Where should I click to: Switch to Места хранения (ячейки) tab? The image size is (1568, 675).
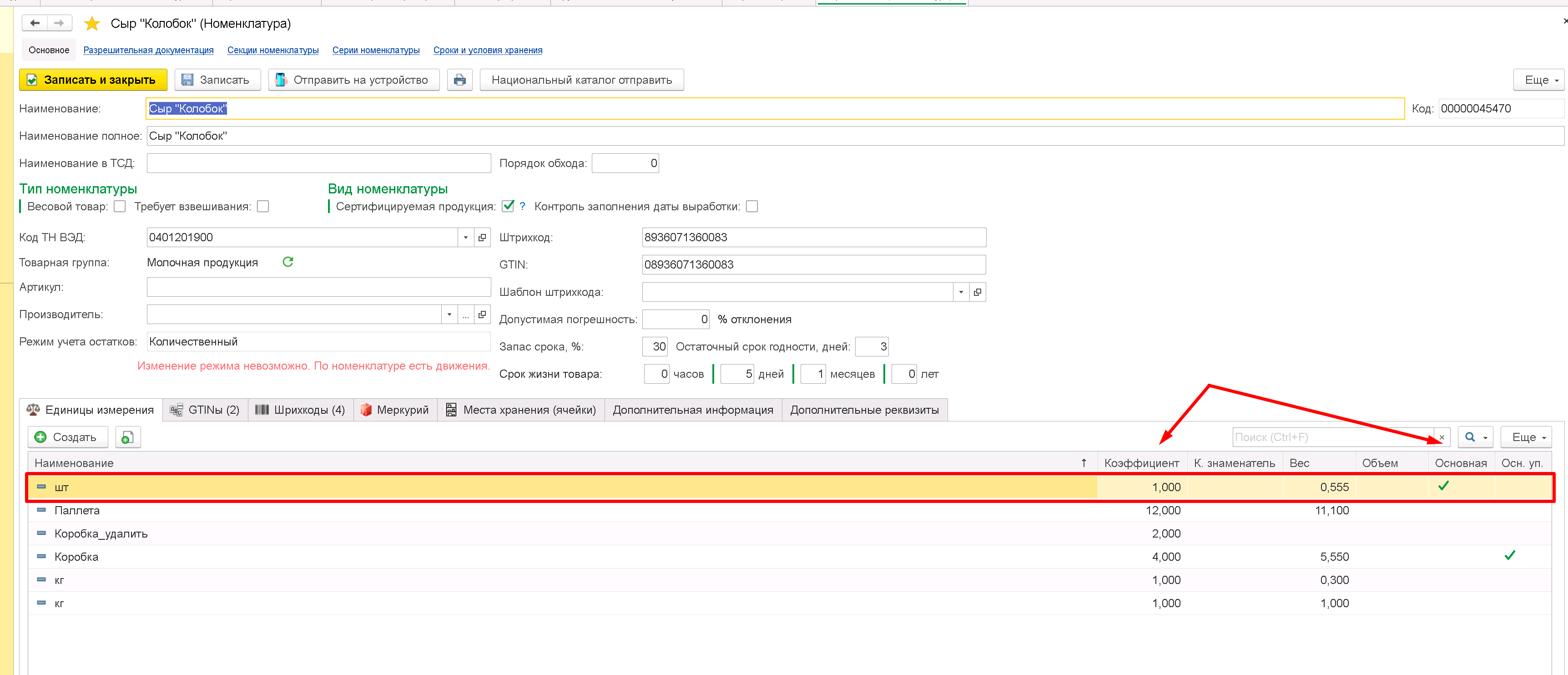[x=521, y=410]
